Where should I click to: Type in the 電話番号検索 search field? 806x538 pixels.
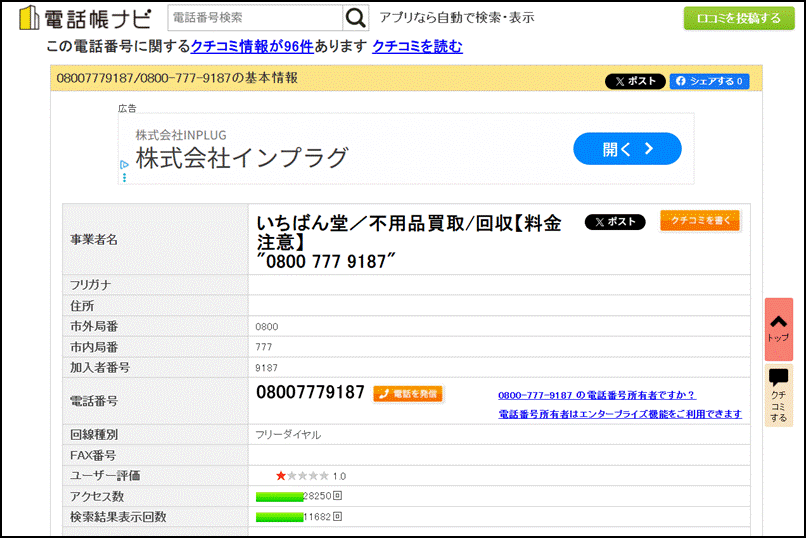point(255,18)
